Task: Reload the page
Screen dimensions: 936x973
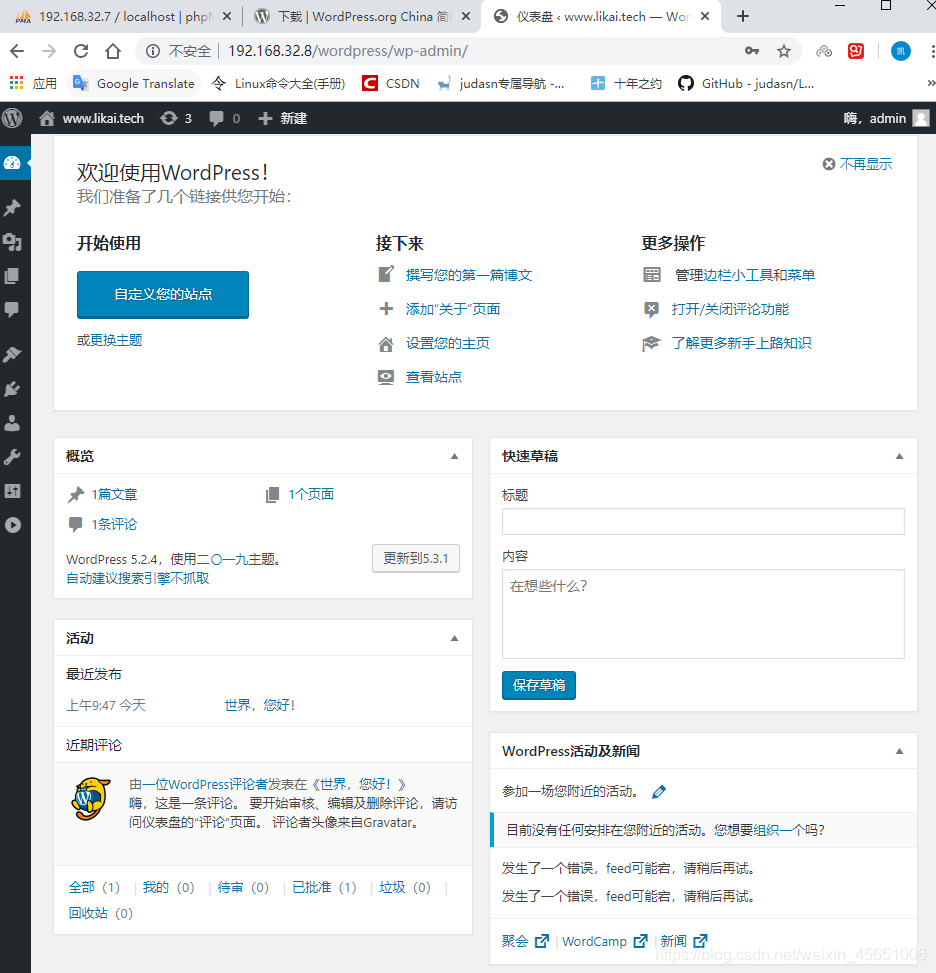Action: click(x=81, y=51)
